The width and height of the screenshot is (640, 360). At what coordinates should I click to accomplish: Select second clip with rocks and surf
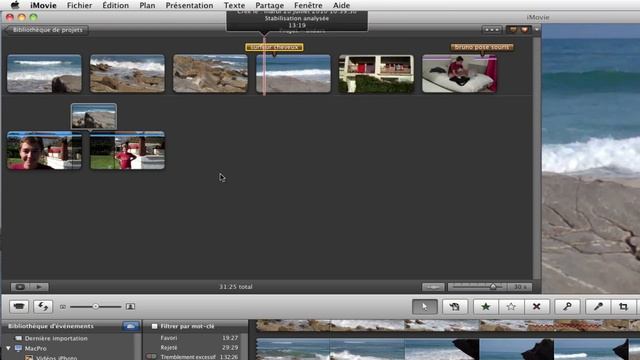click(127, 73)
